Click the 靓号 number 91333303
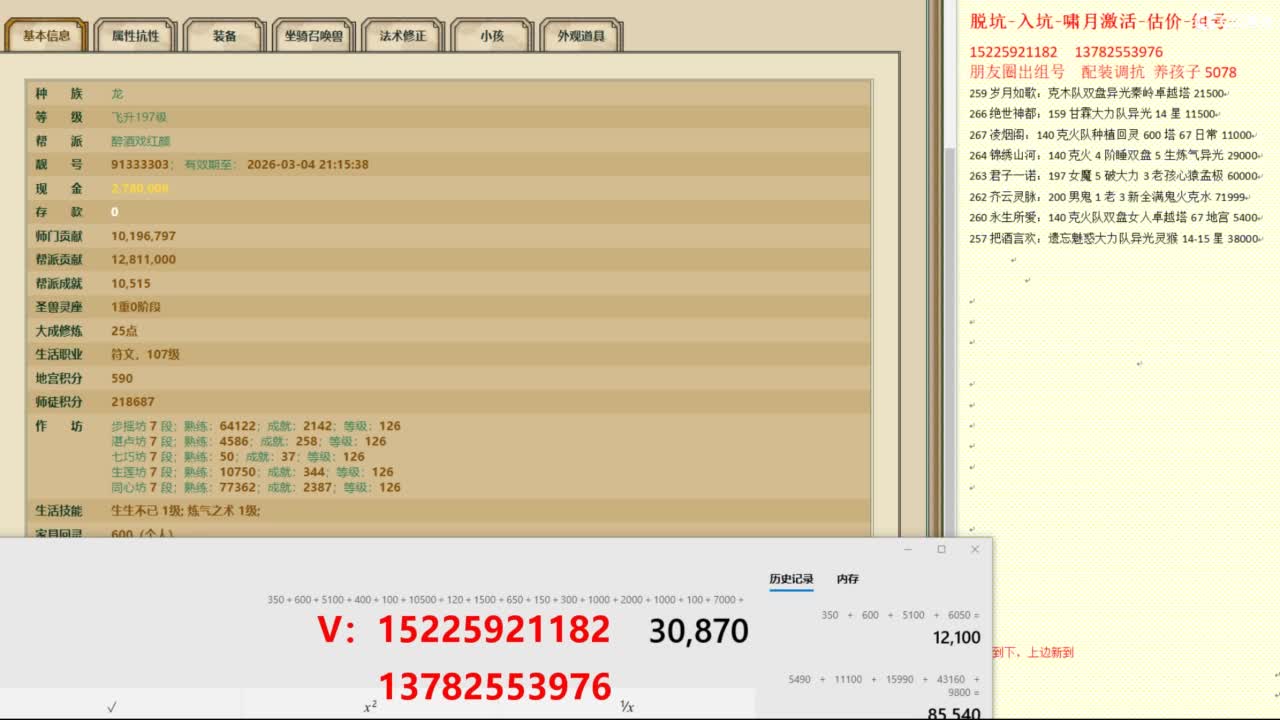This screenshot has width=1280, height=720. [x=140, y=165]
